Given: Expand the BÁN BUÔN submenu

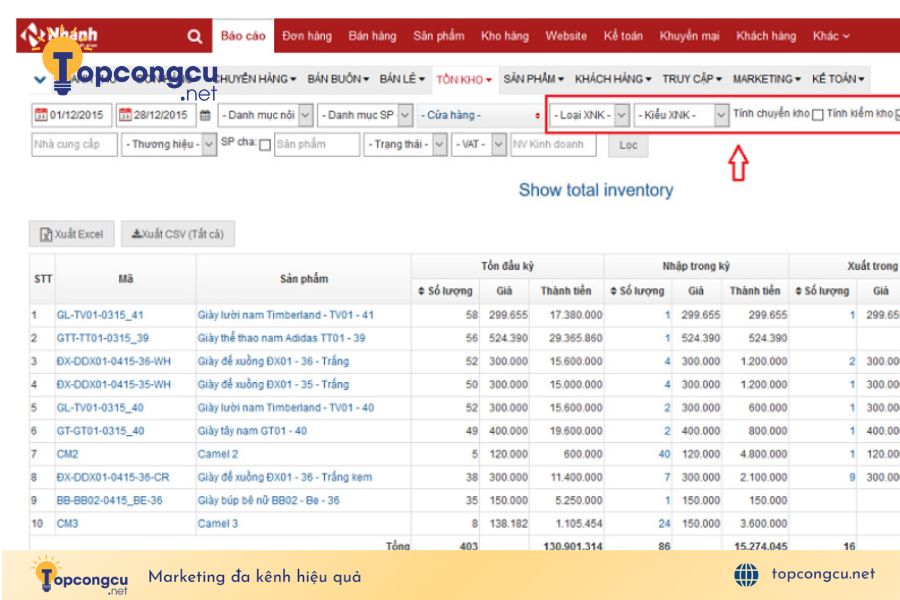Looking at the screenshot, I should (338, 79).
